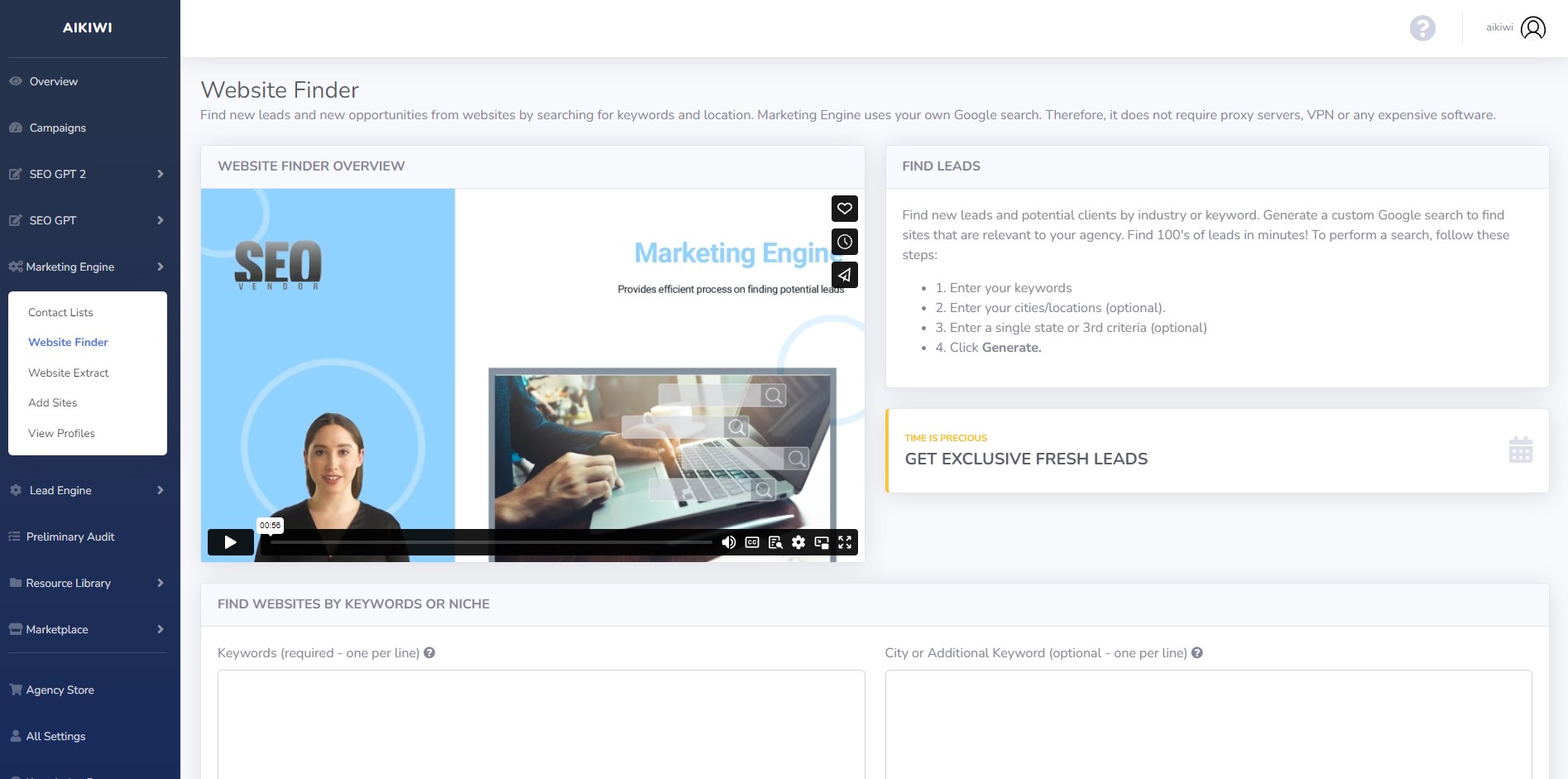This screenshot has height=779, width=1568.
Task: Click the calendar icon in leads card
Action: click(x=1521, y=450)
